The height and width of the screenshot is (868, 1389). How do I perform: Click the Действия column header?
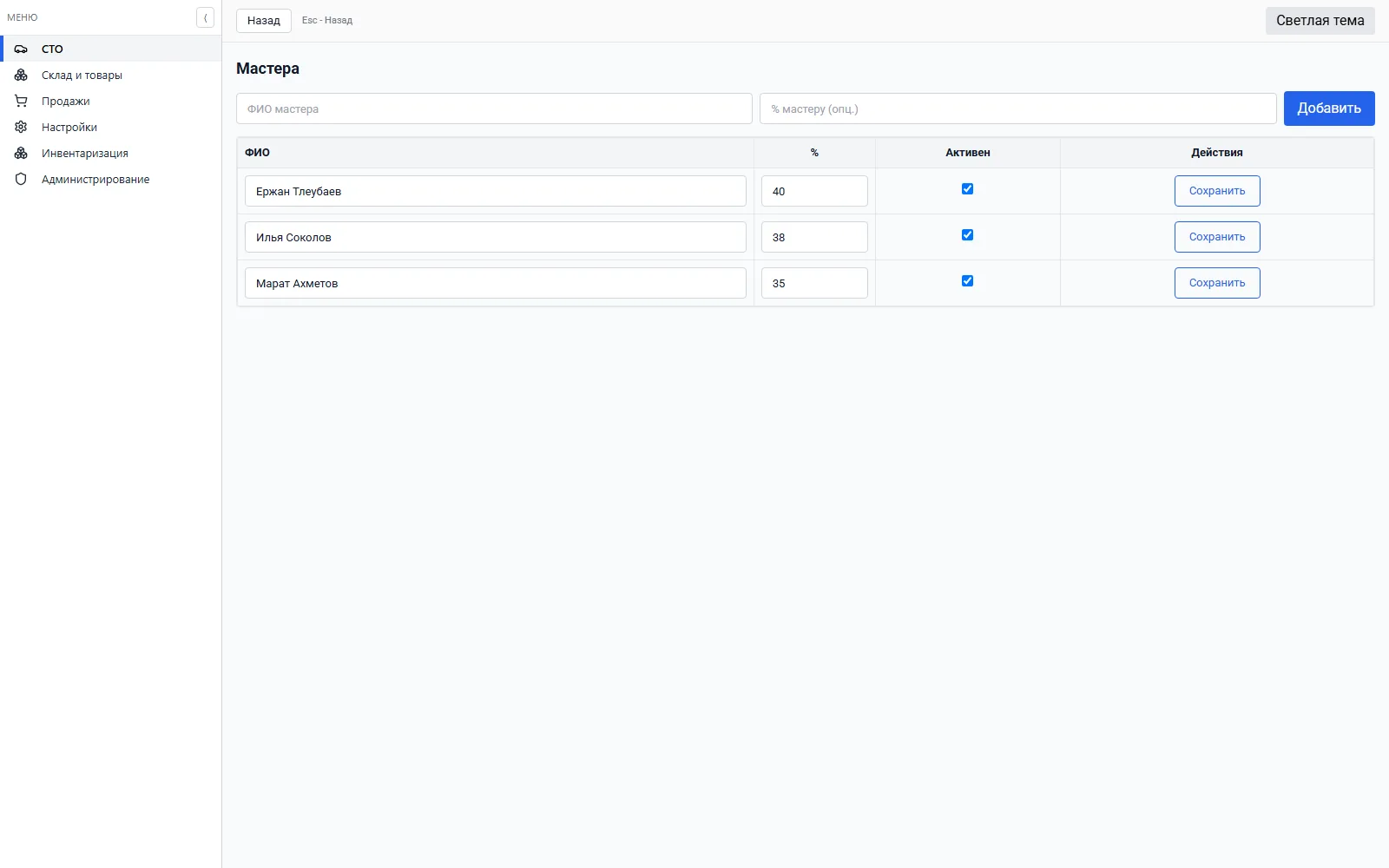pyautogui.click(x=1217, y=152)
